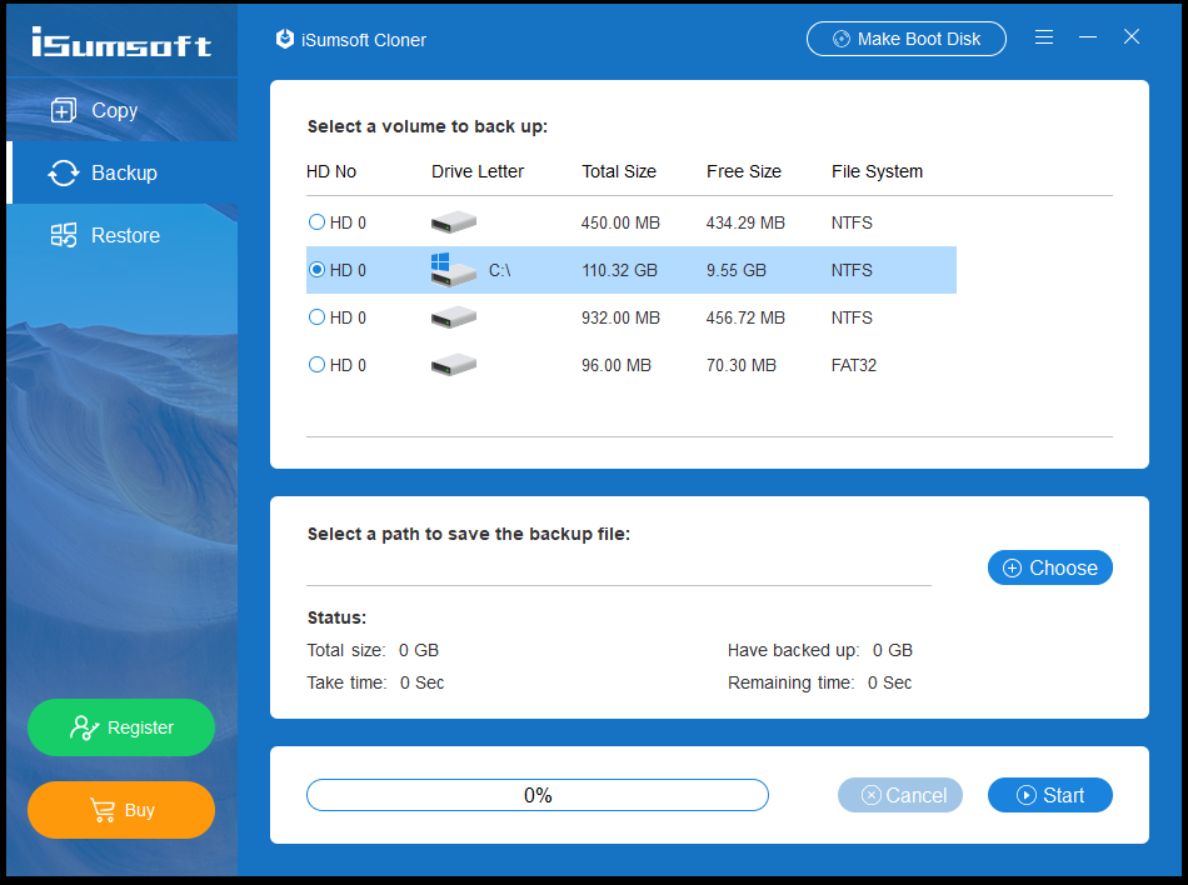Click the Total Size column header
Viewport: 1188px width, 885px height.
(x=619, y=172)
